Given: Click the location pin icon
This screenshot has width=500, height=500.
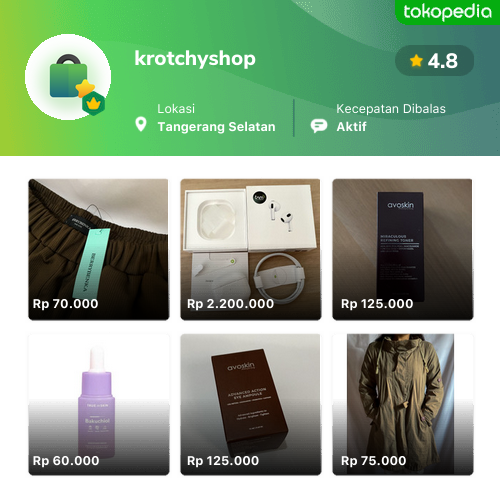Looking at the screenshot, I should pyautogui.click(x=141, y=124).
